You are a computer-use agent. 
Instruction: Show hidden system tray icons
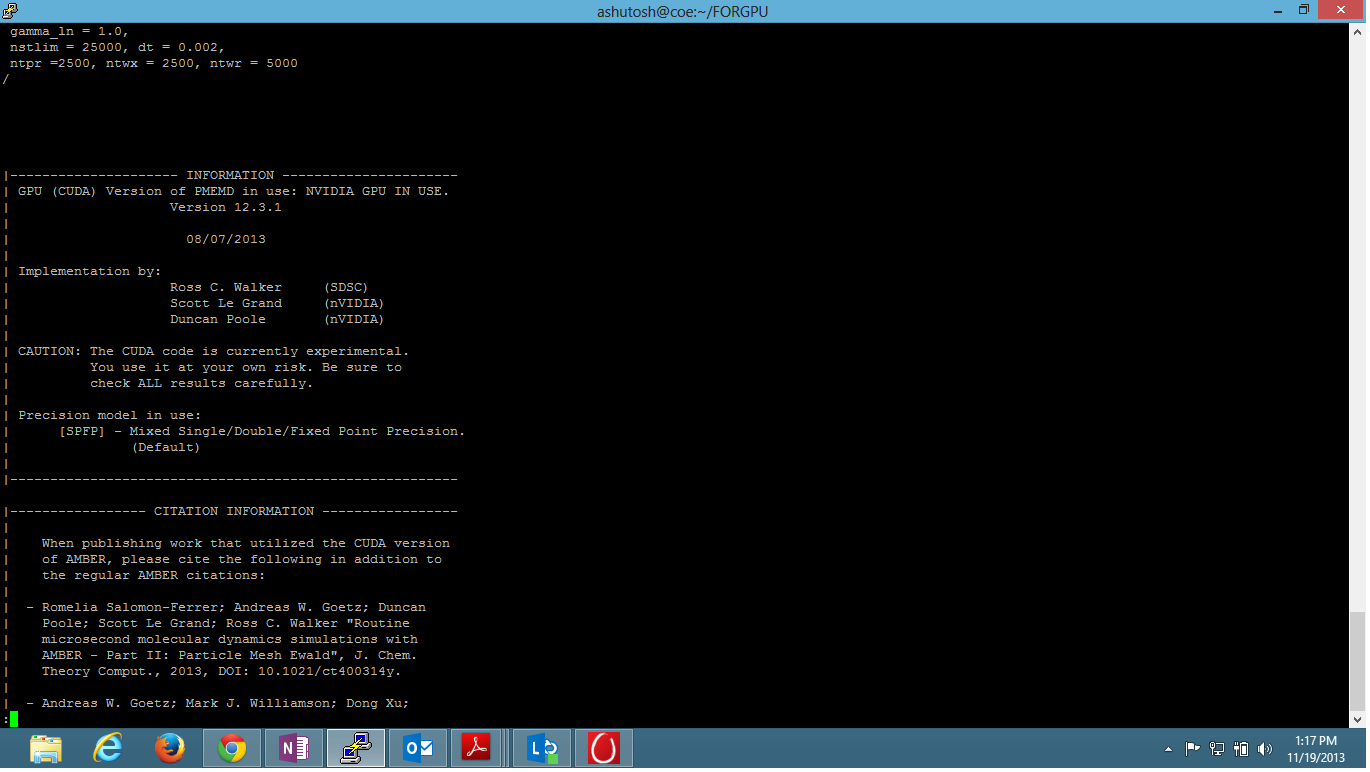(x=1169, y=749)
